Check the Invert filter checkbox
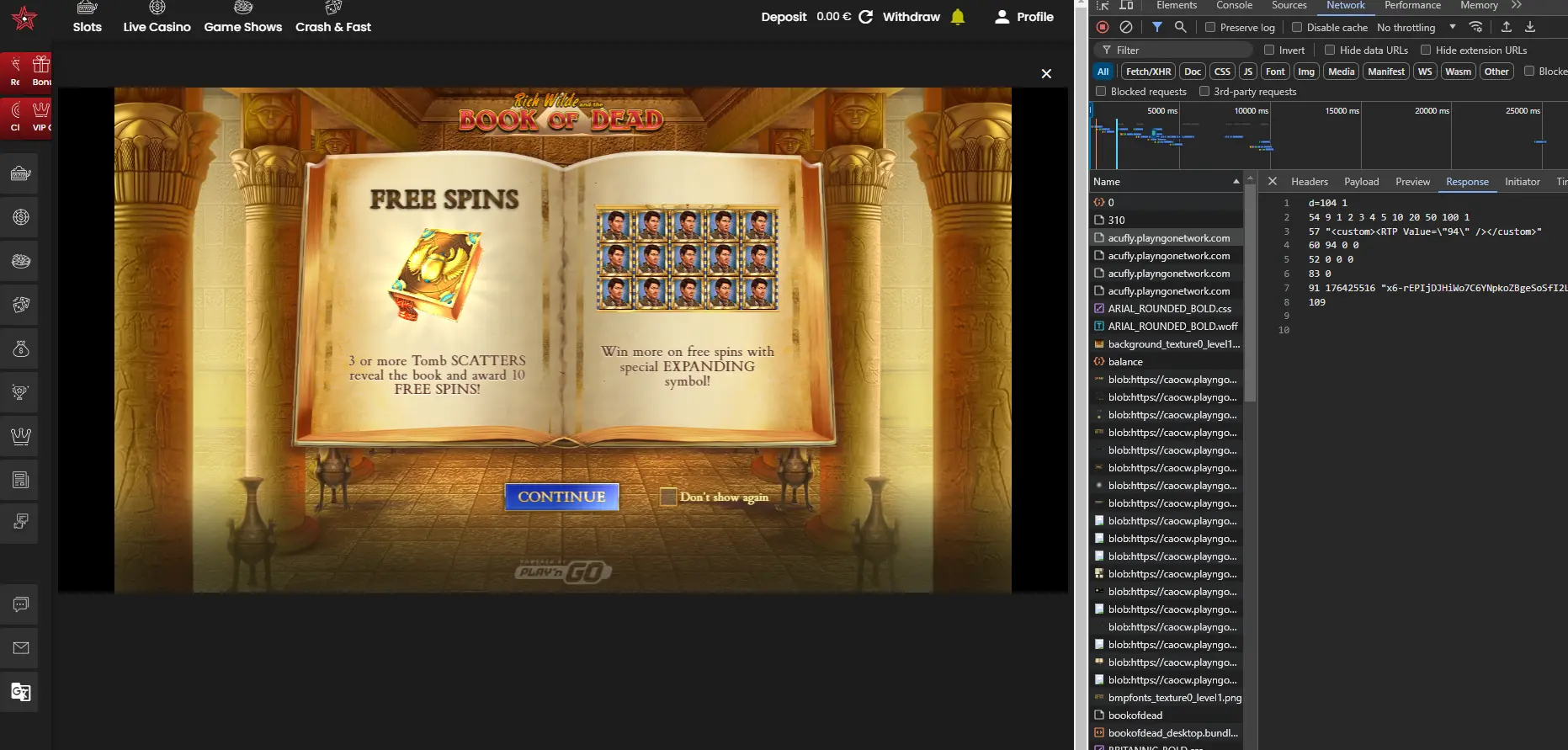This screenshot has height=750, width=1568. [1269, 50]
